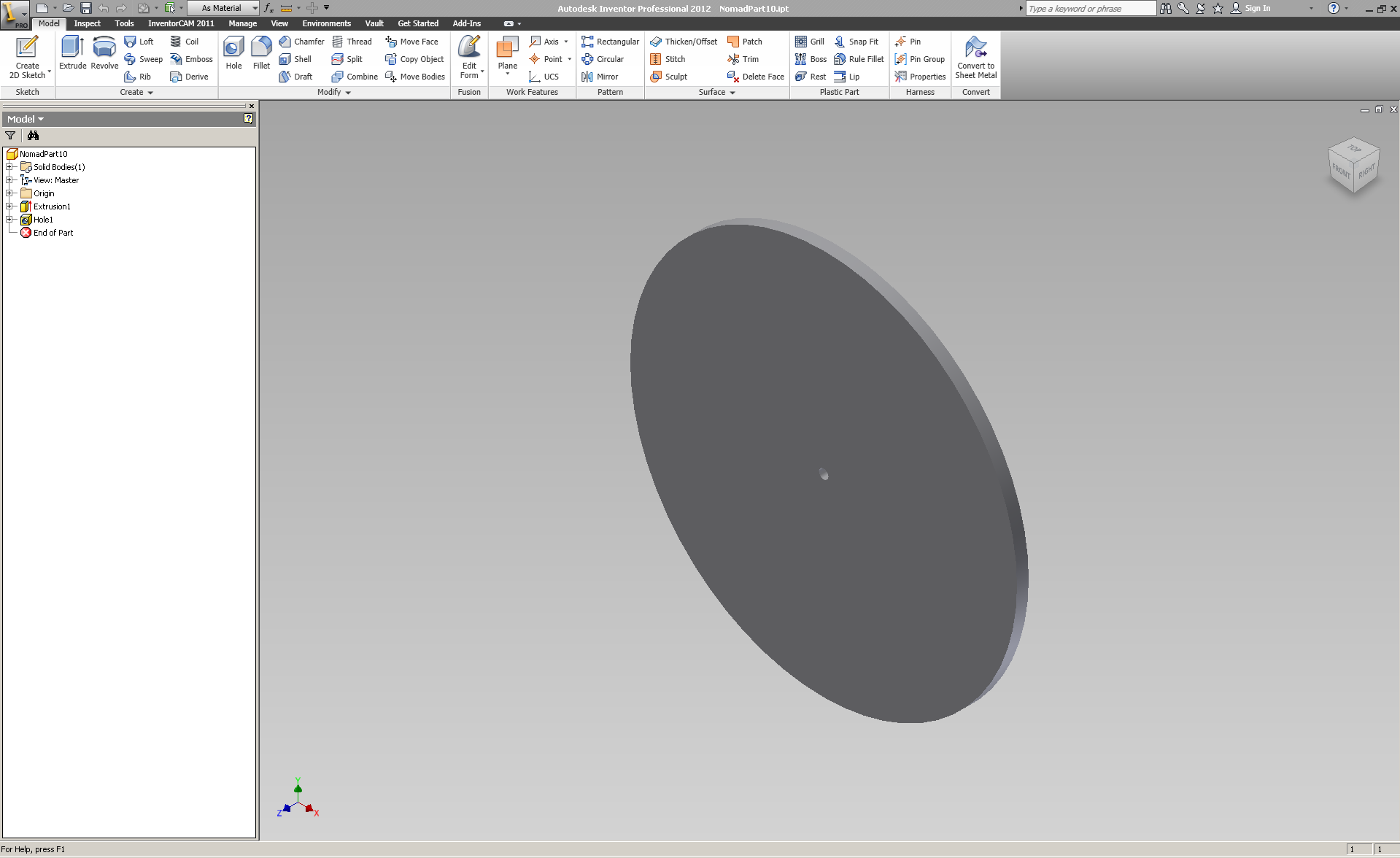Expand the Origin folder node
Viewport: 1400px width, 858px height.
[x=9, y=193]
